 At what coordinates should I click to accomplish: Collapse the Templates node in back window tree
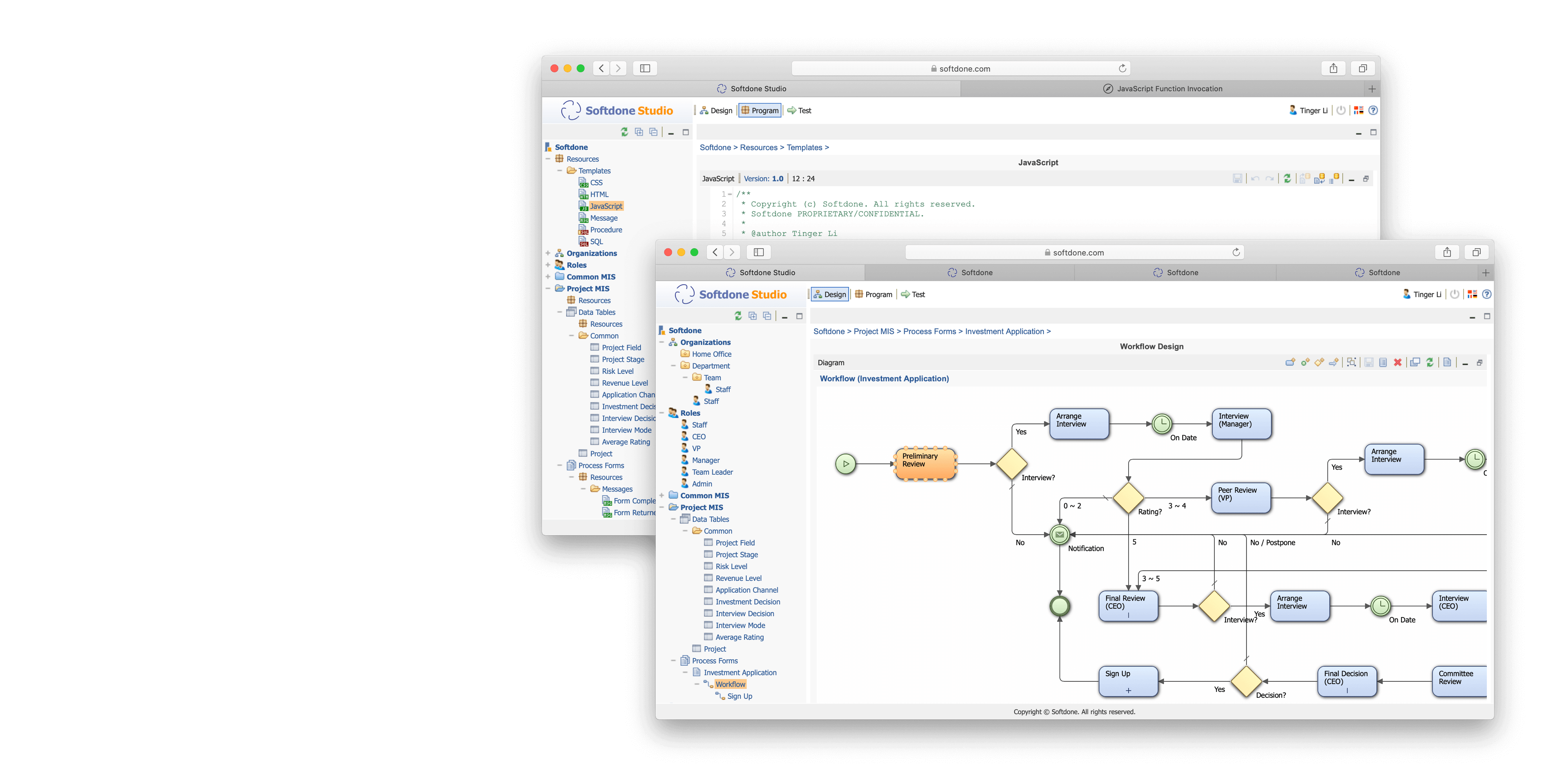(x=559, y=171)
